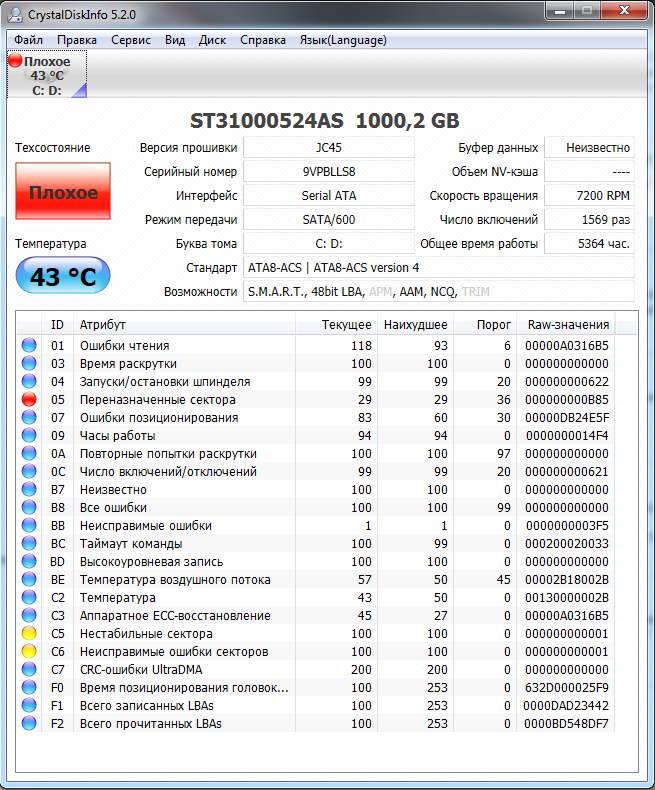Click the Атрибут column header
Viewport: 655px width, 790px height.
[x=184, y=325]
